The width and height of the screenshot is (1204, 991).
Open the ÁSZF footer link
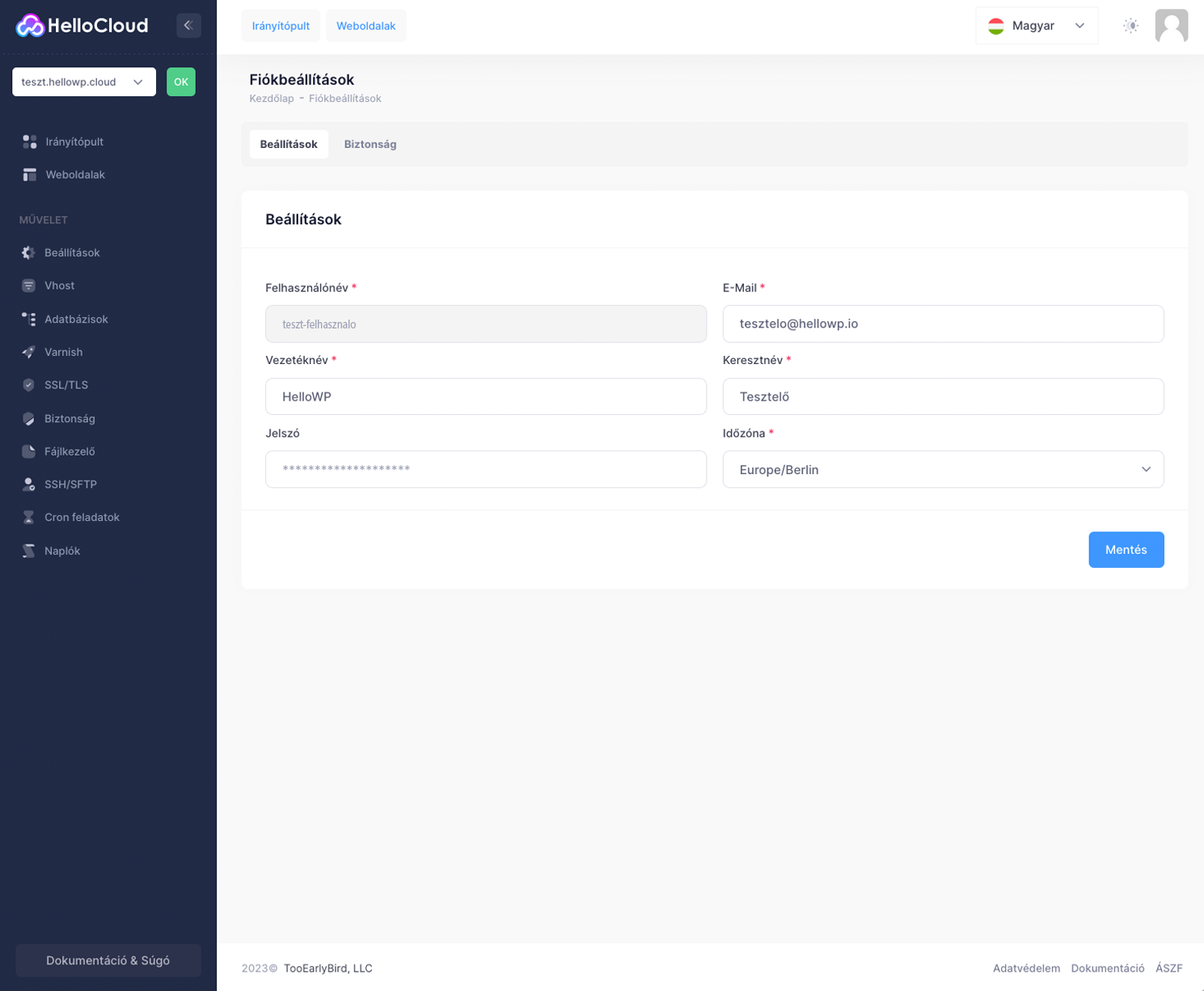click(x=1169, y=968)
